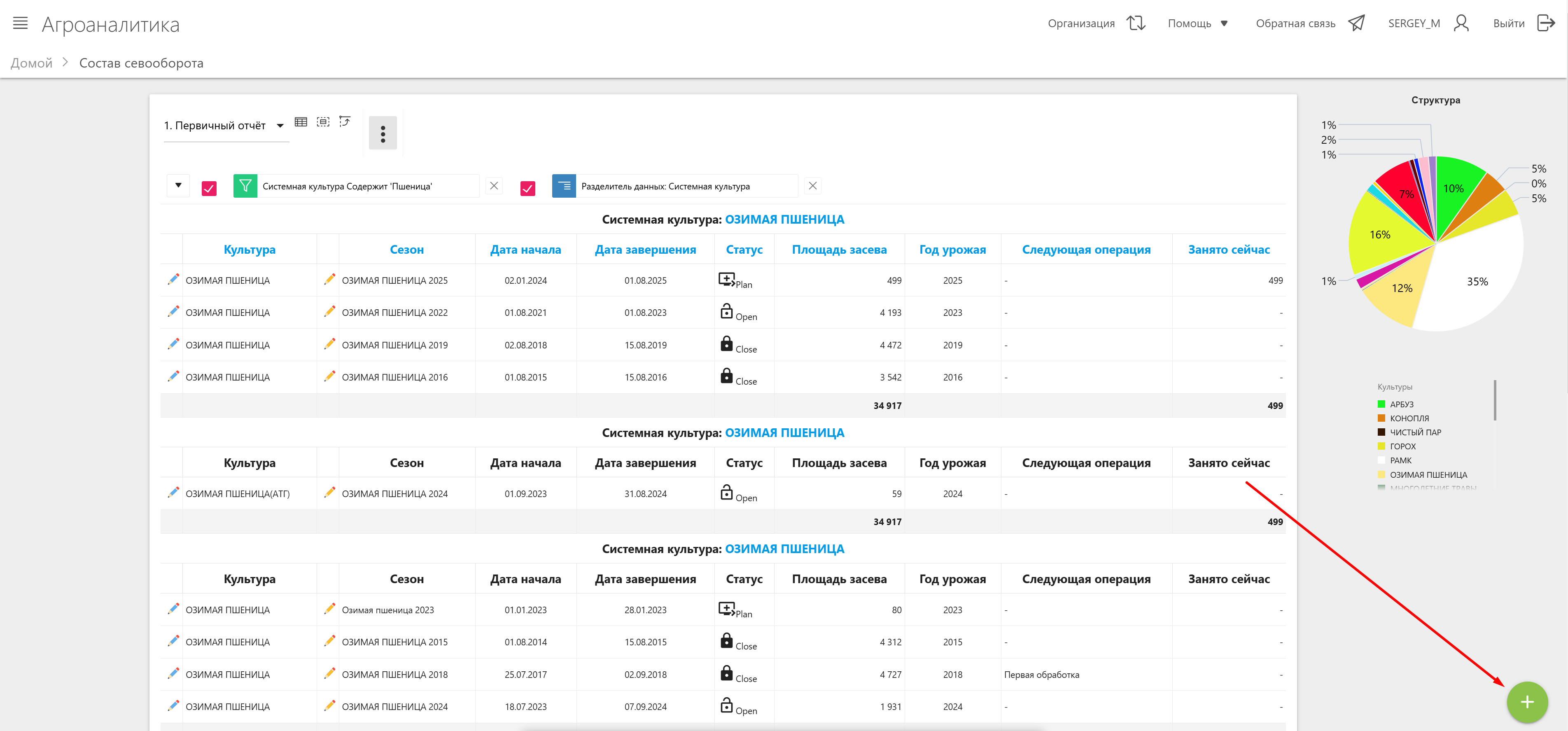Expand the filters panel arrow button
This screenshot has width=1568, height=731.
coord(178,185)
